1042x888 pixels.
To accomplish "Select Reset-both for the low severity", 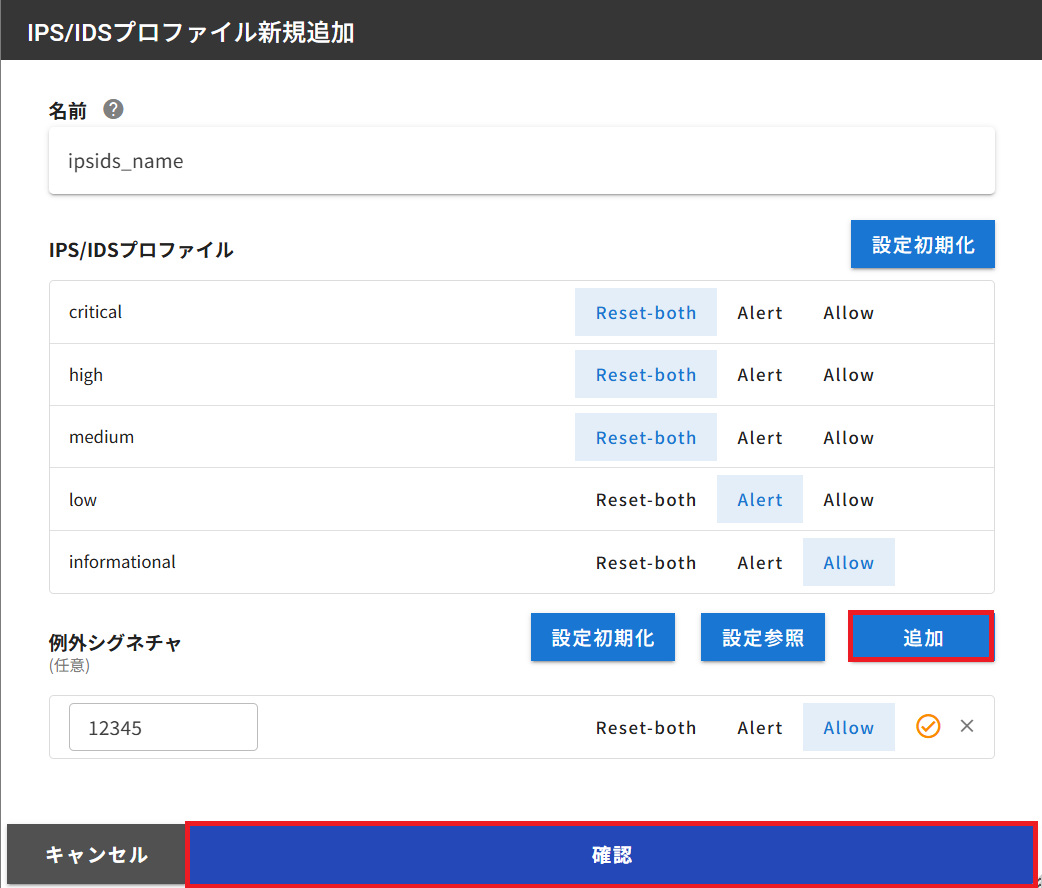I will pyautogui.click(x=645, y=499).
